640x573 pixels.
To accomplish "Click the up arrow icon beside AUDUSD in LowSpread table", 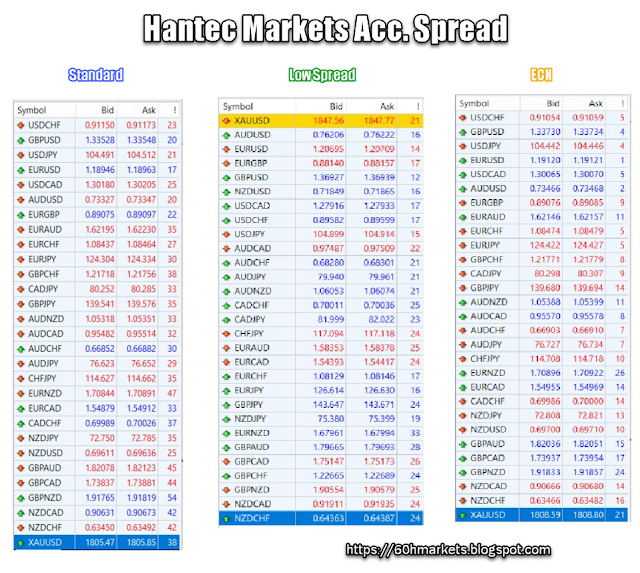I will (x=227, y=135).
